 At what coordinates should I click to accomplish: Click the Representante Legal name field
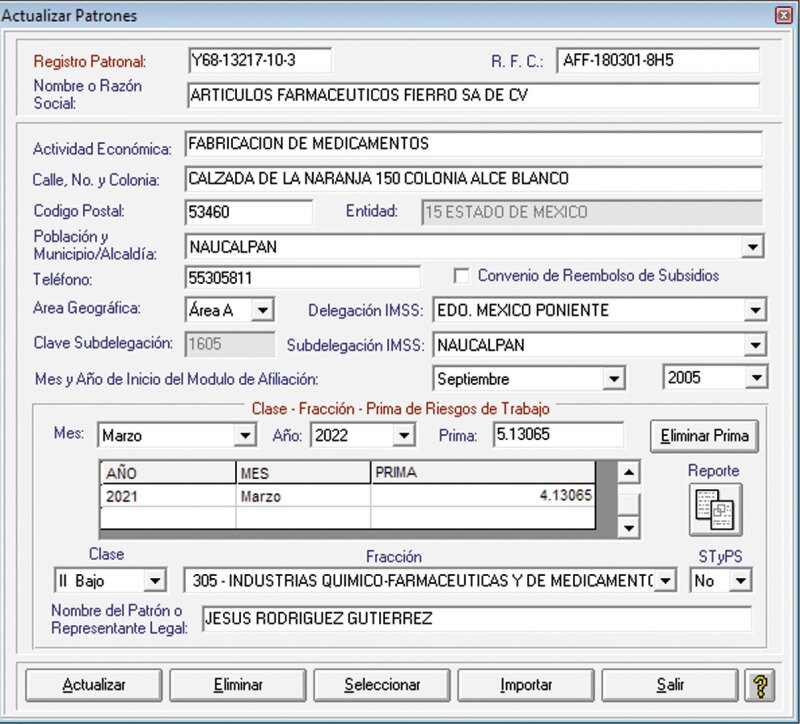(x=477, y=619)
